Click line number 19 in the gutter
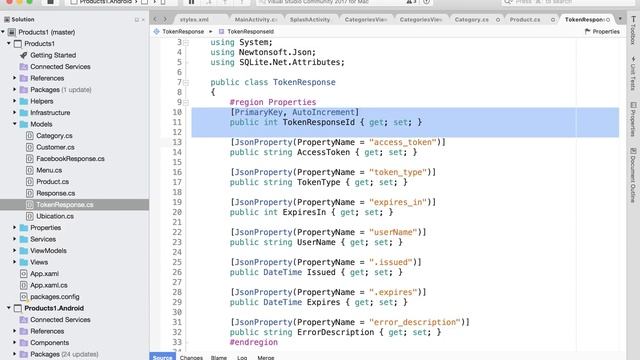 coord(177,202)
